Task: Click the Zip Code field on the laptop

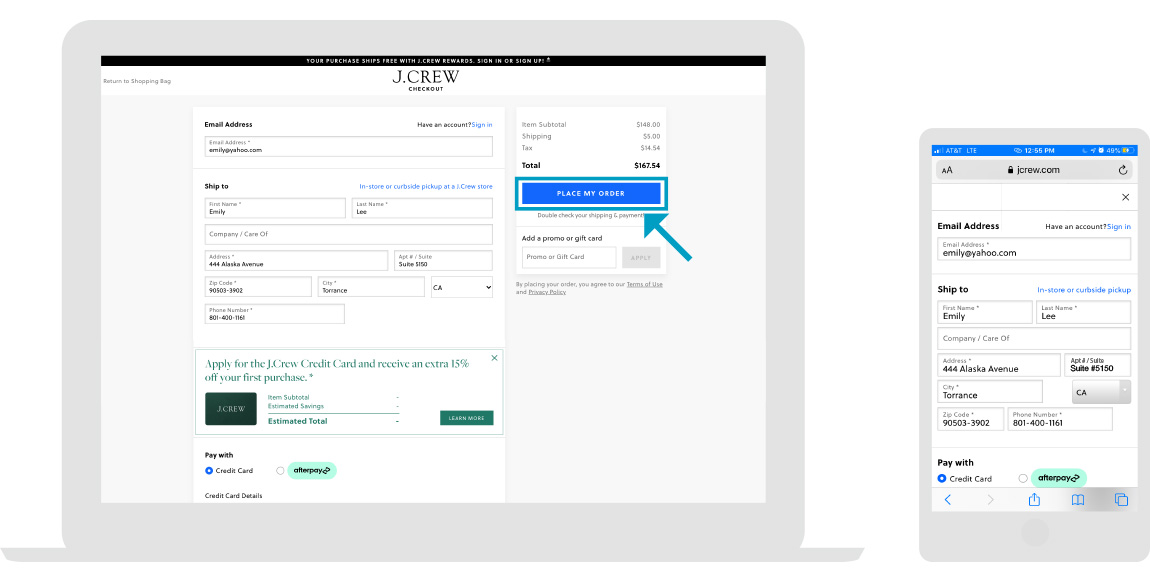Action: [258, 287]
